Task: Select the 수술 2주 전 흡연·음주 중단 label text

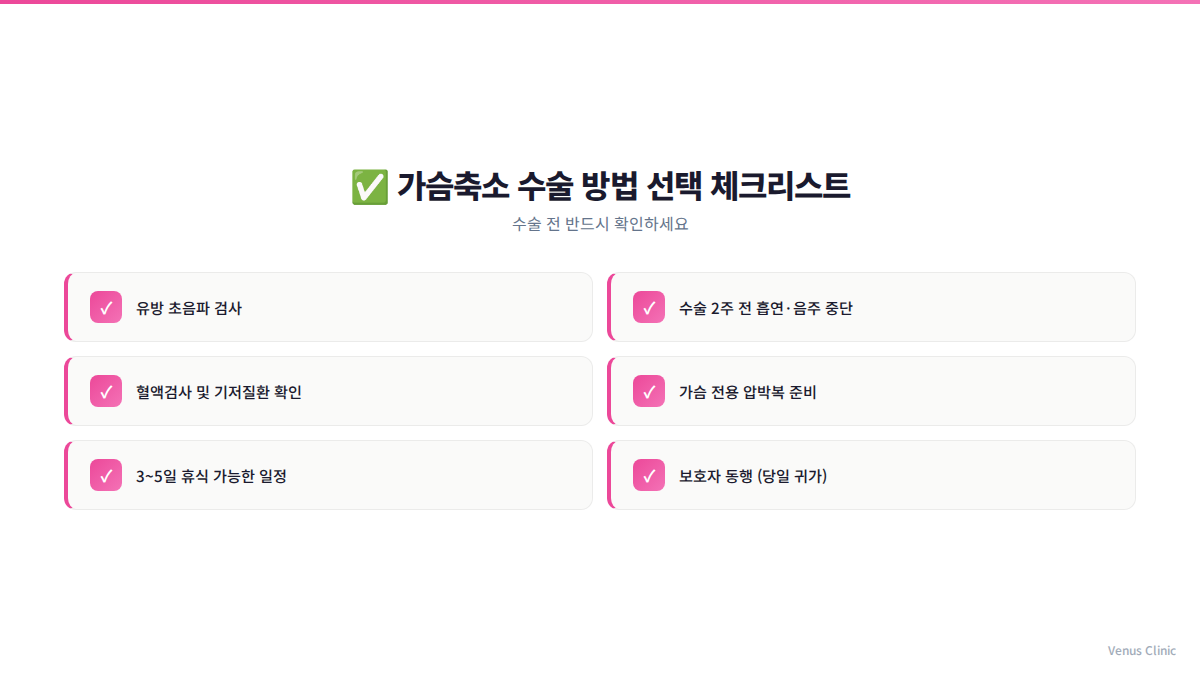Action: 765,308
